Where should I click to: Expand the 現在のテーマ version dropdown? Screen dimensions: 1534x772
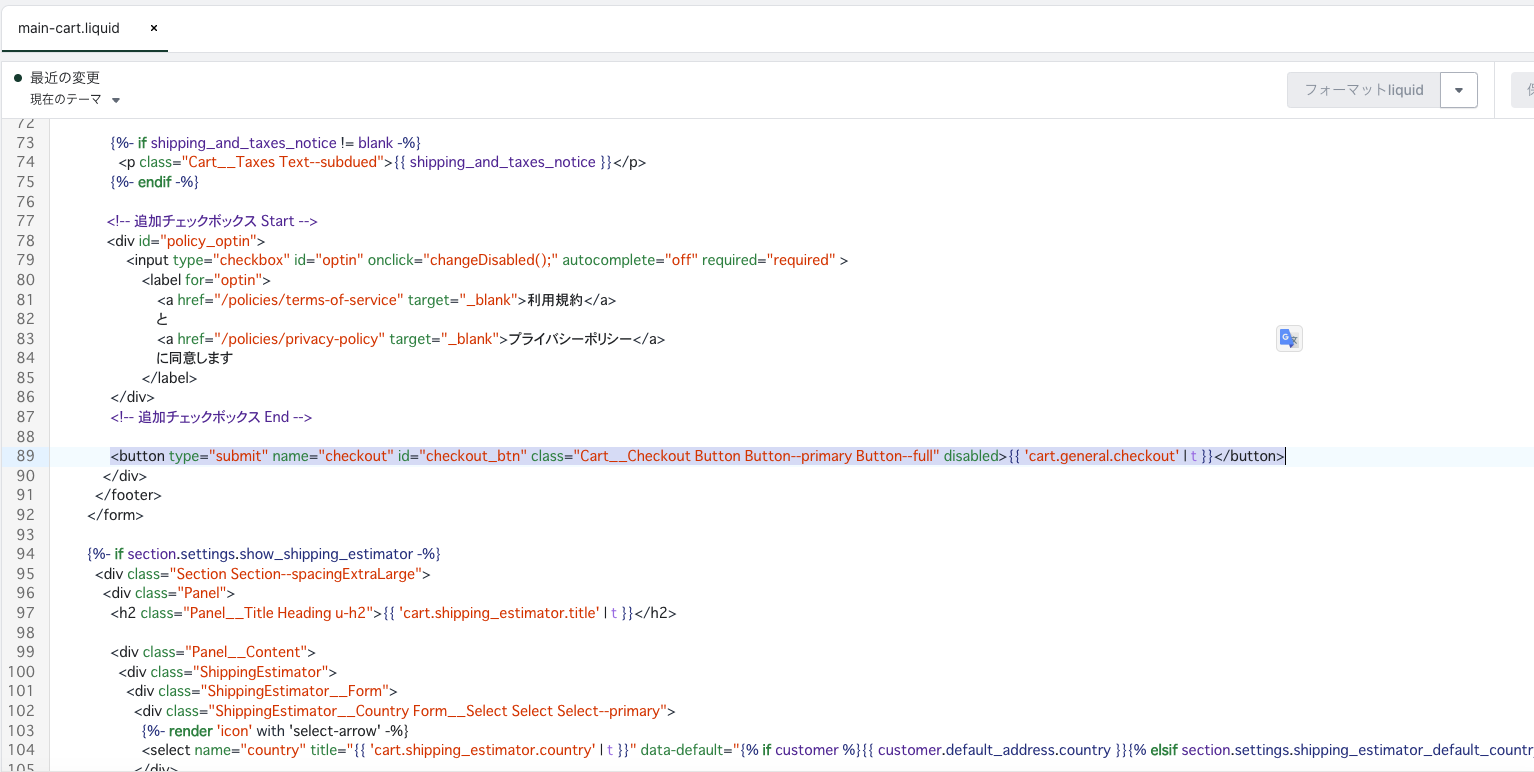(x=75, y=99)
